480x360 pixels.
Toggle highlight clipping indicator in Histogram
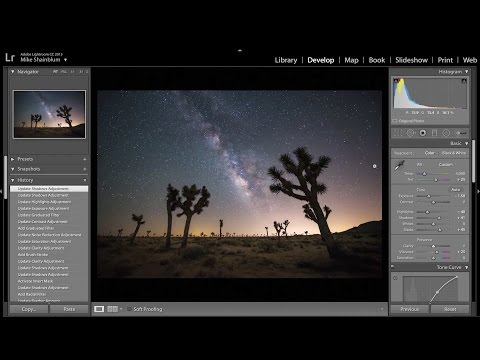click(x=464, y=81)
